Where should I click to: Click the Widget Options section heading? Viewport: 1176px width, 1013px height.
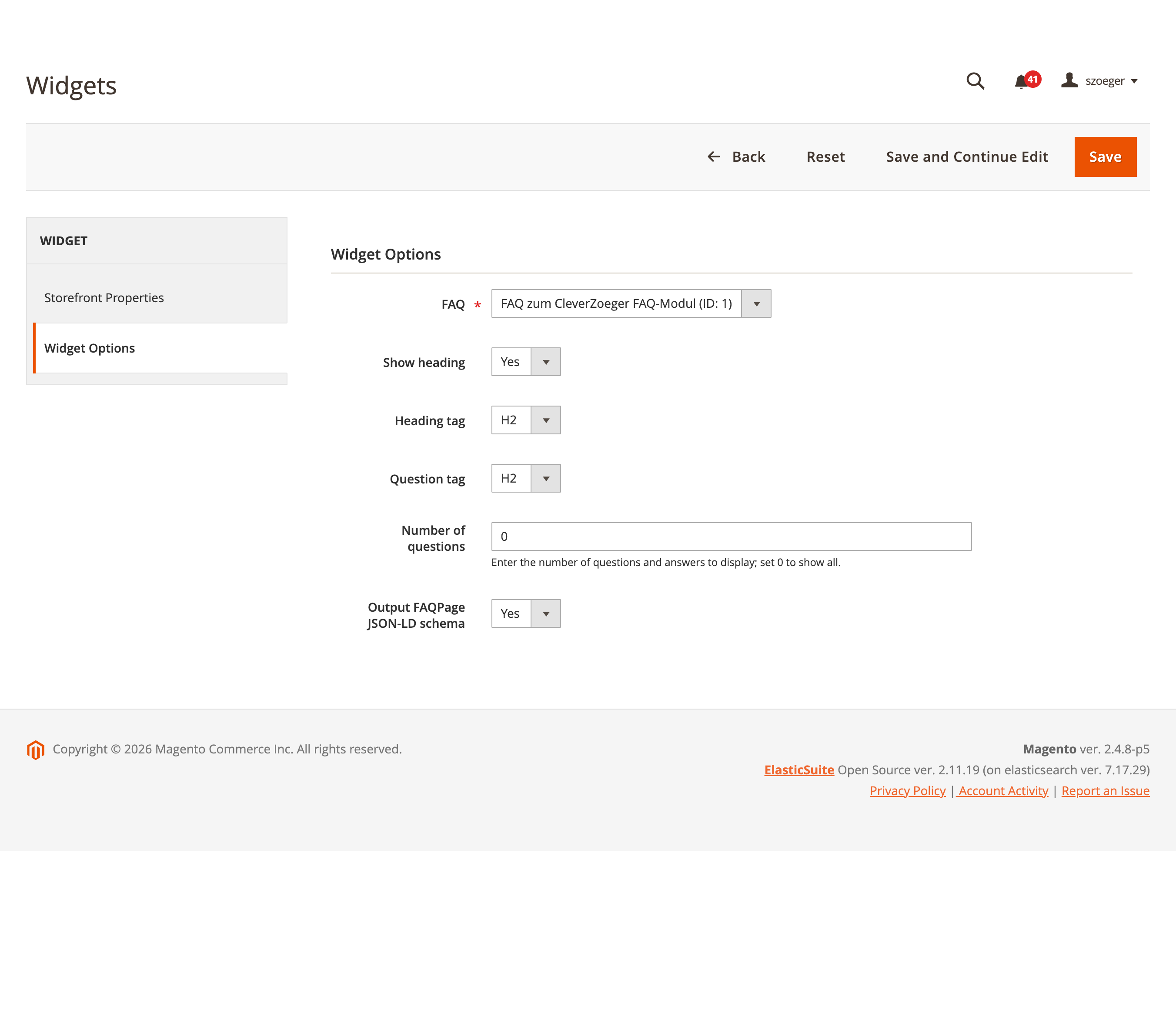[386, 254]
